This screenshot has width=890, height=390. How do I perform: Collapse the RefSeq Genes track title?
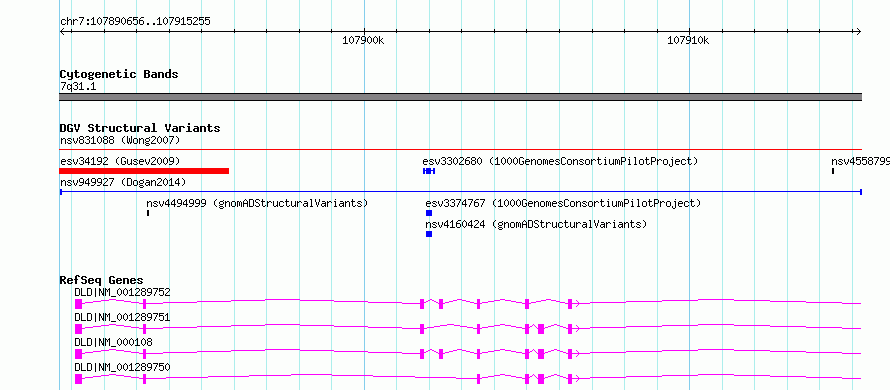point(102,280)
